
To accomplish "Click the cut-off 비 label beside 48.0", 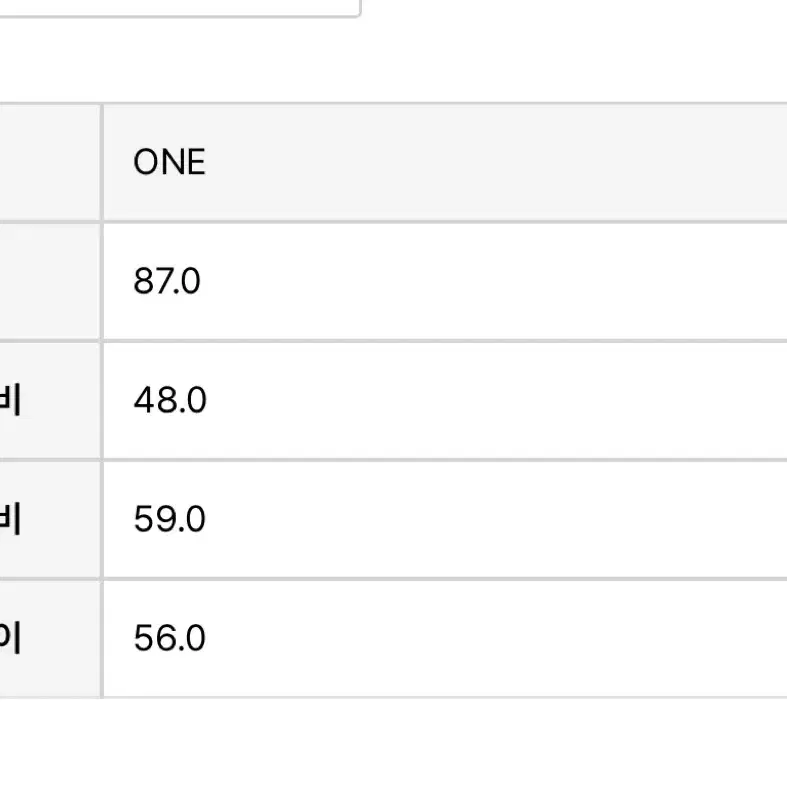I will pyautogui.click(x=10, y=400).
